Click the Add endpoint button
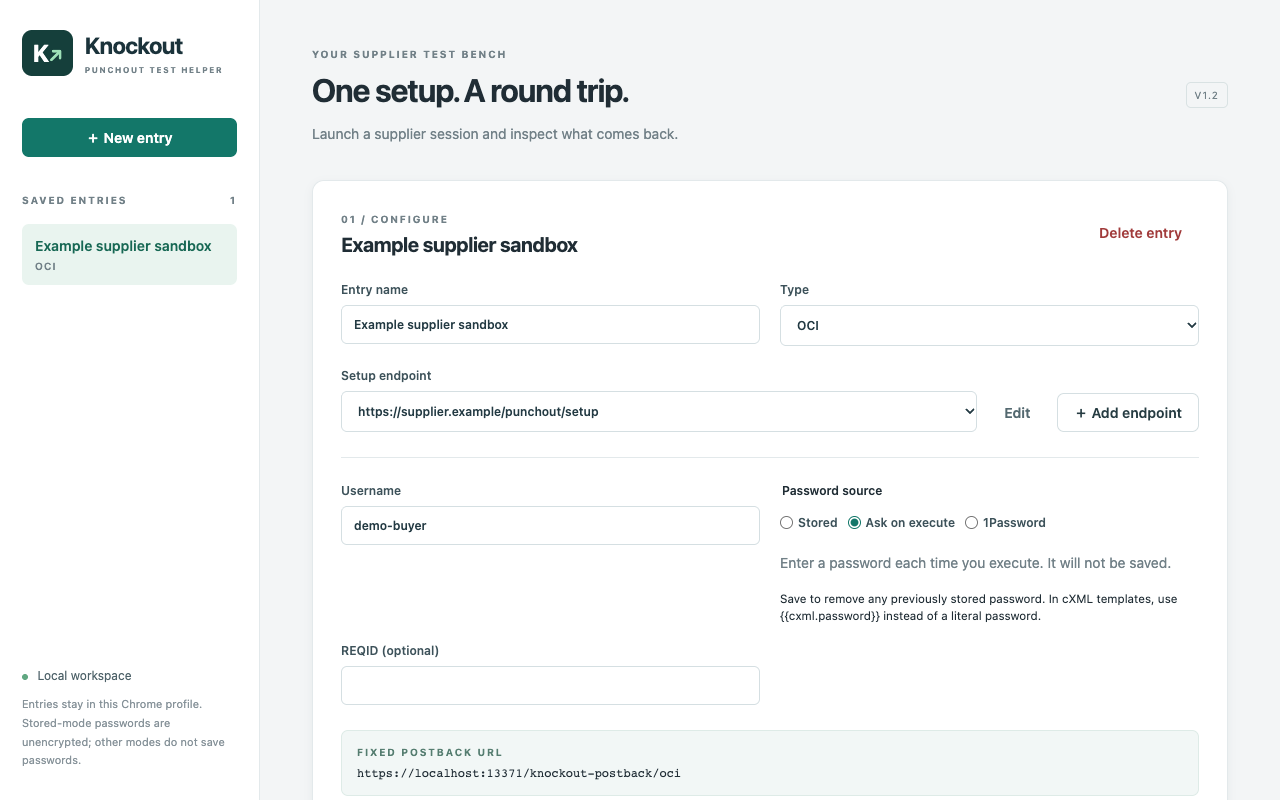 [1127, 413]
